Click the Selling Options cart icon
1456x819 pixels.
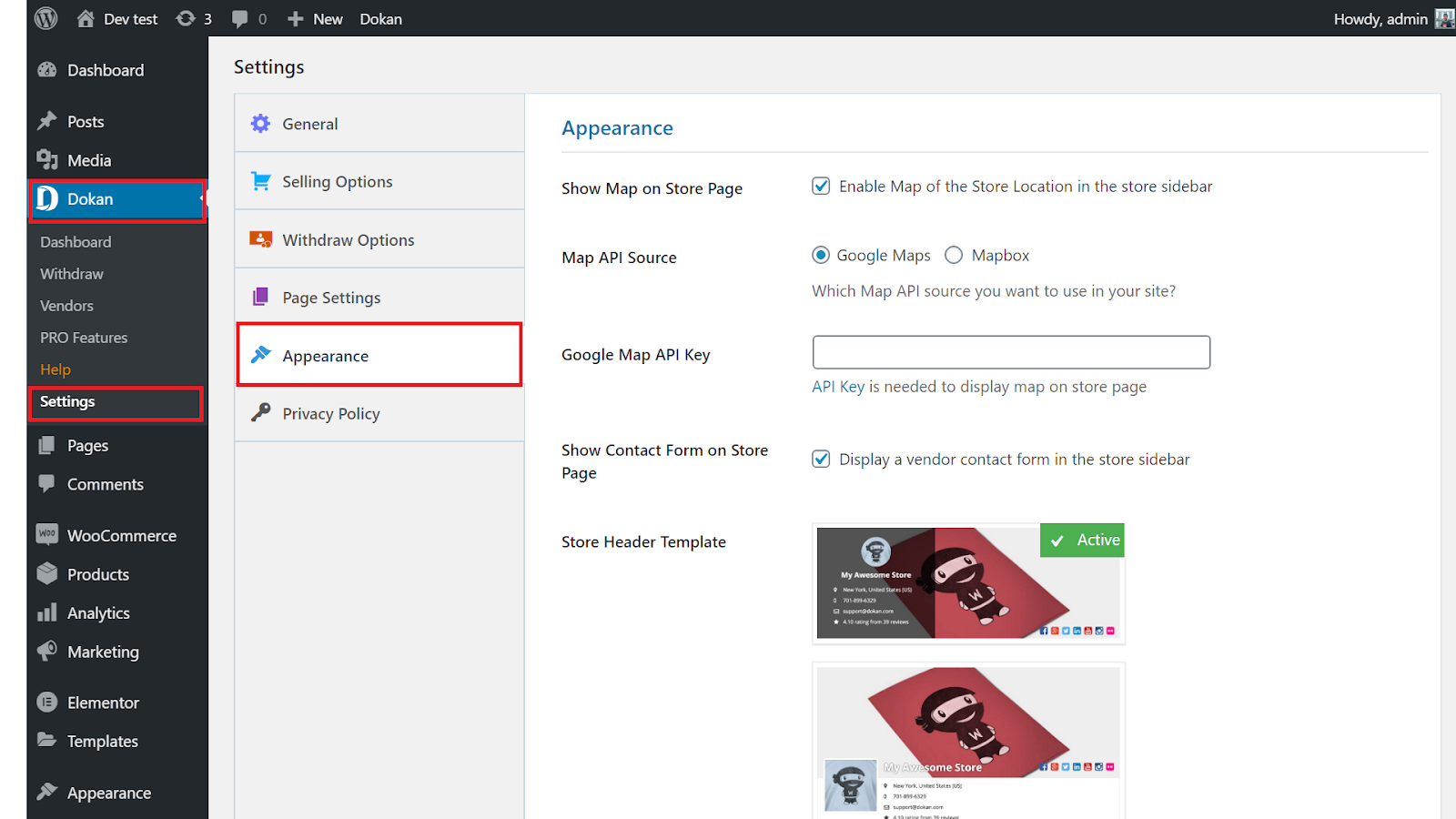[261, 181]
